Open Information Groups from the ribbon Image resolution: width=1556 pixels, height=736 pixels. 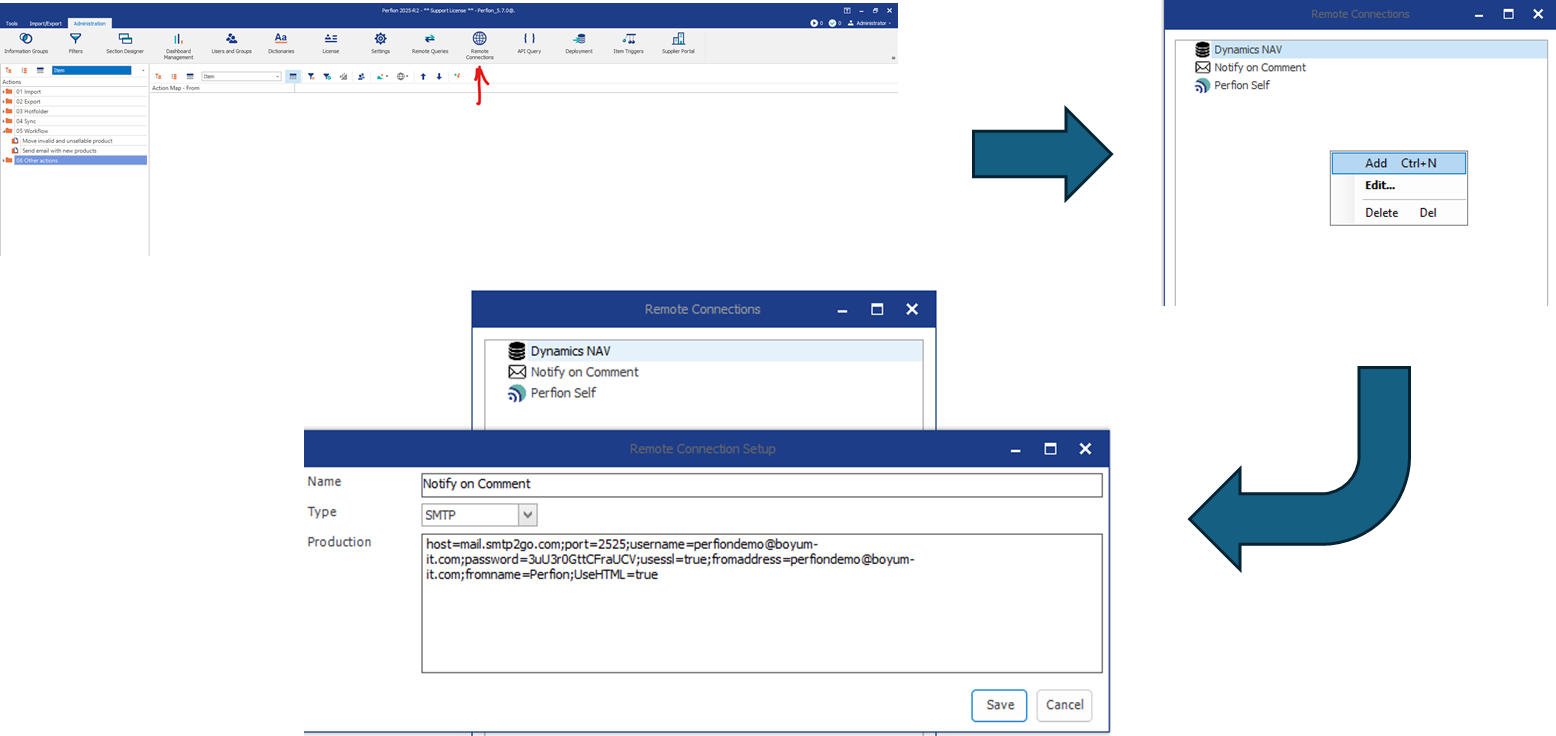26,42
